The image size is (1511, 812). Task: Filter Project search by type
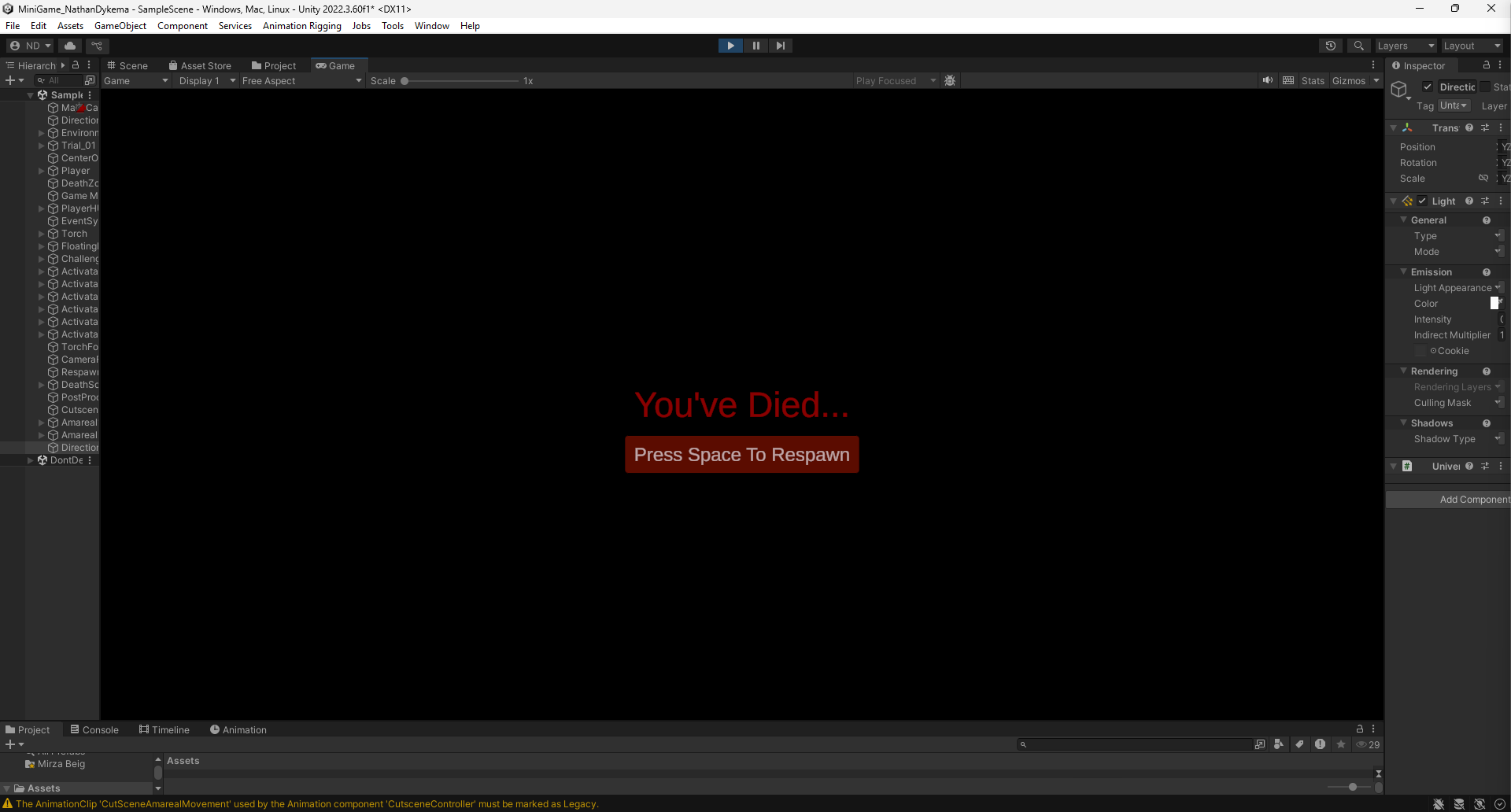coord(1278,744)
